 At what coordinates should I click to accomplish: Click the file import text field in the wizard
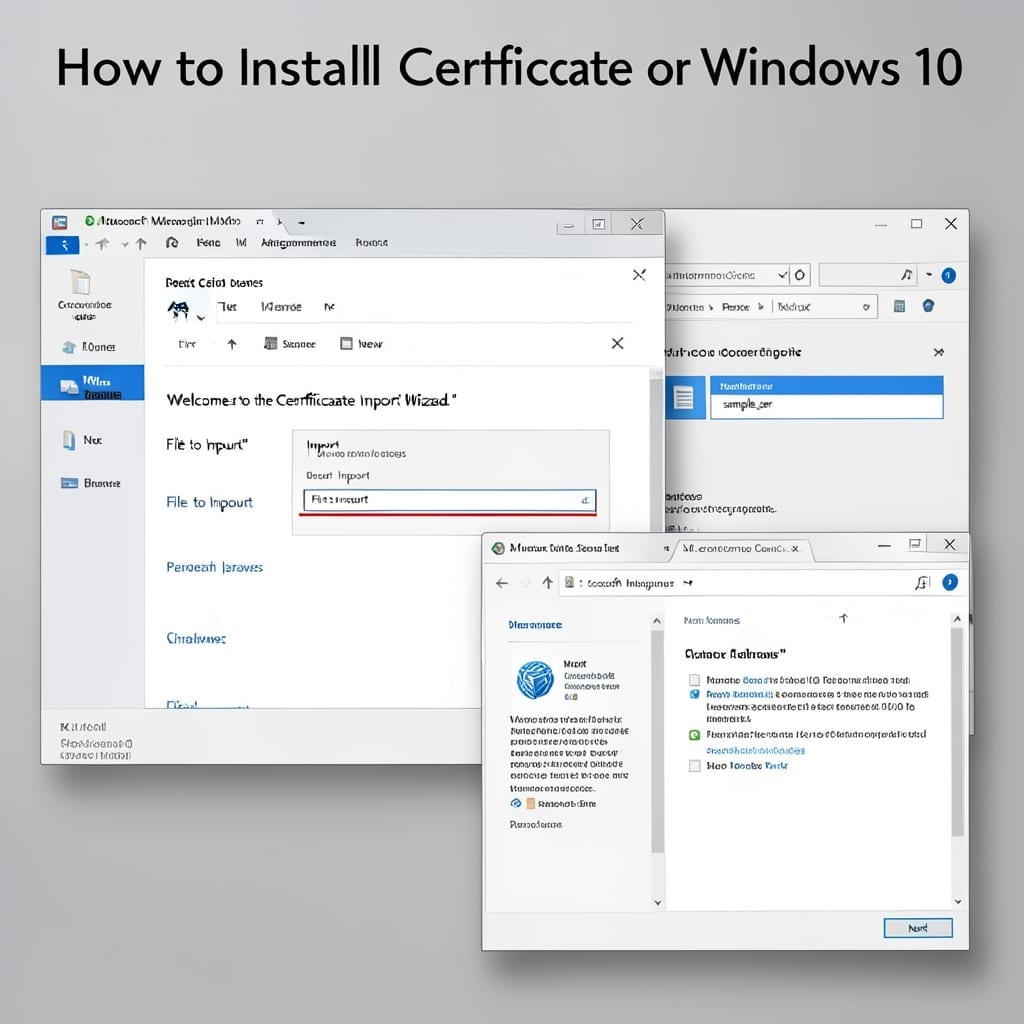(x=449, y=500)
